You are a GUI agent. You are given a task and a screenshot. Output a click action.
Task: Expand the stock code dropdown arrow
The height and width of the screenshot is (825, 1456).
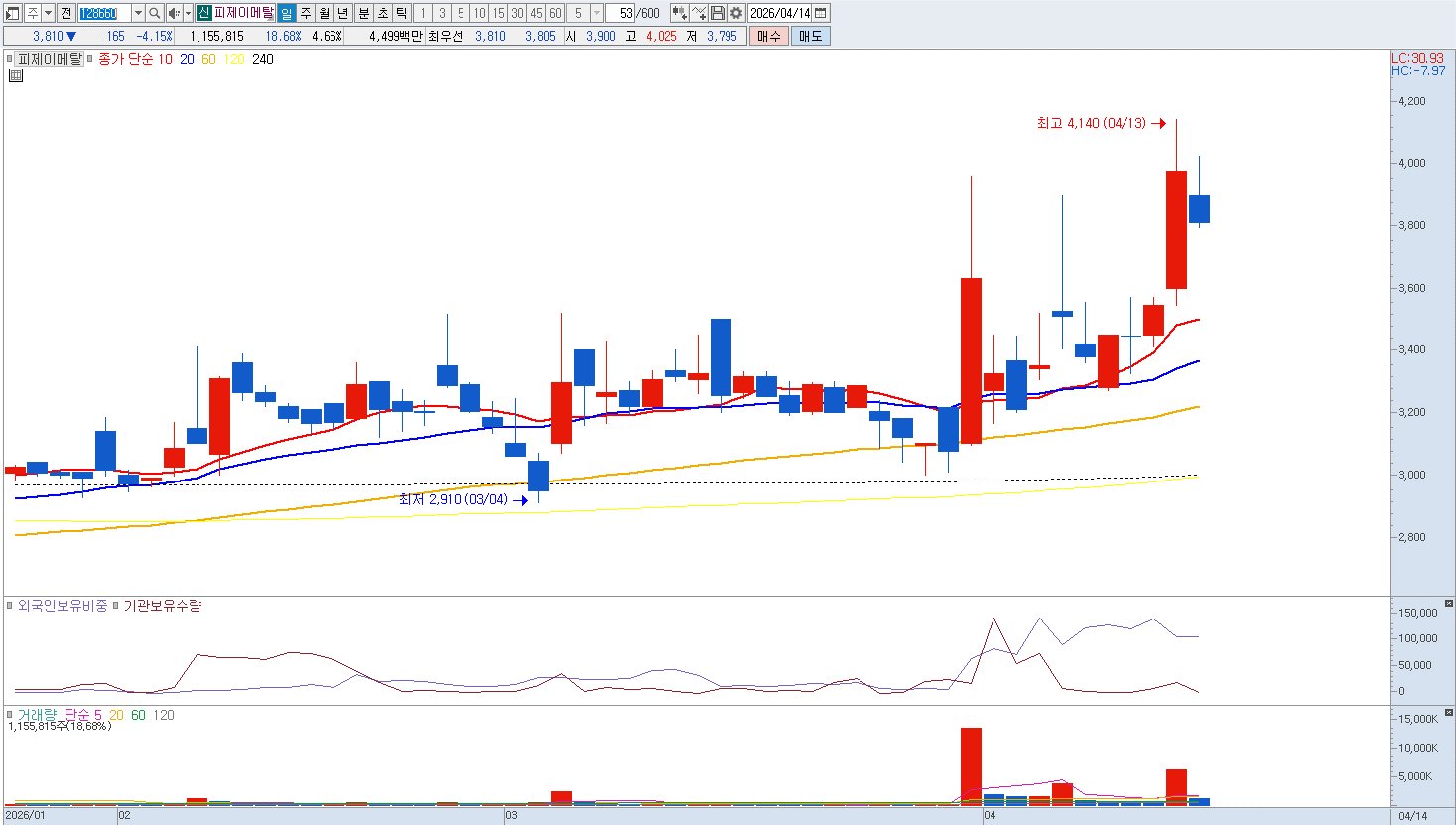(x=138, y=13)
